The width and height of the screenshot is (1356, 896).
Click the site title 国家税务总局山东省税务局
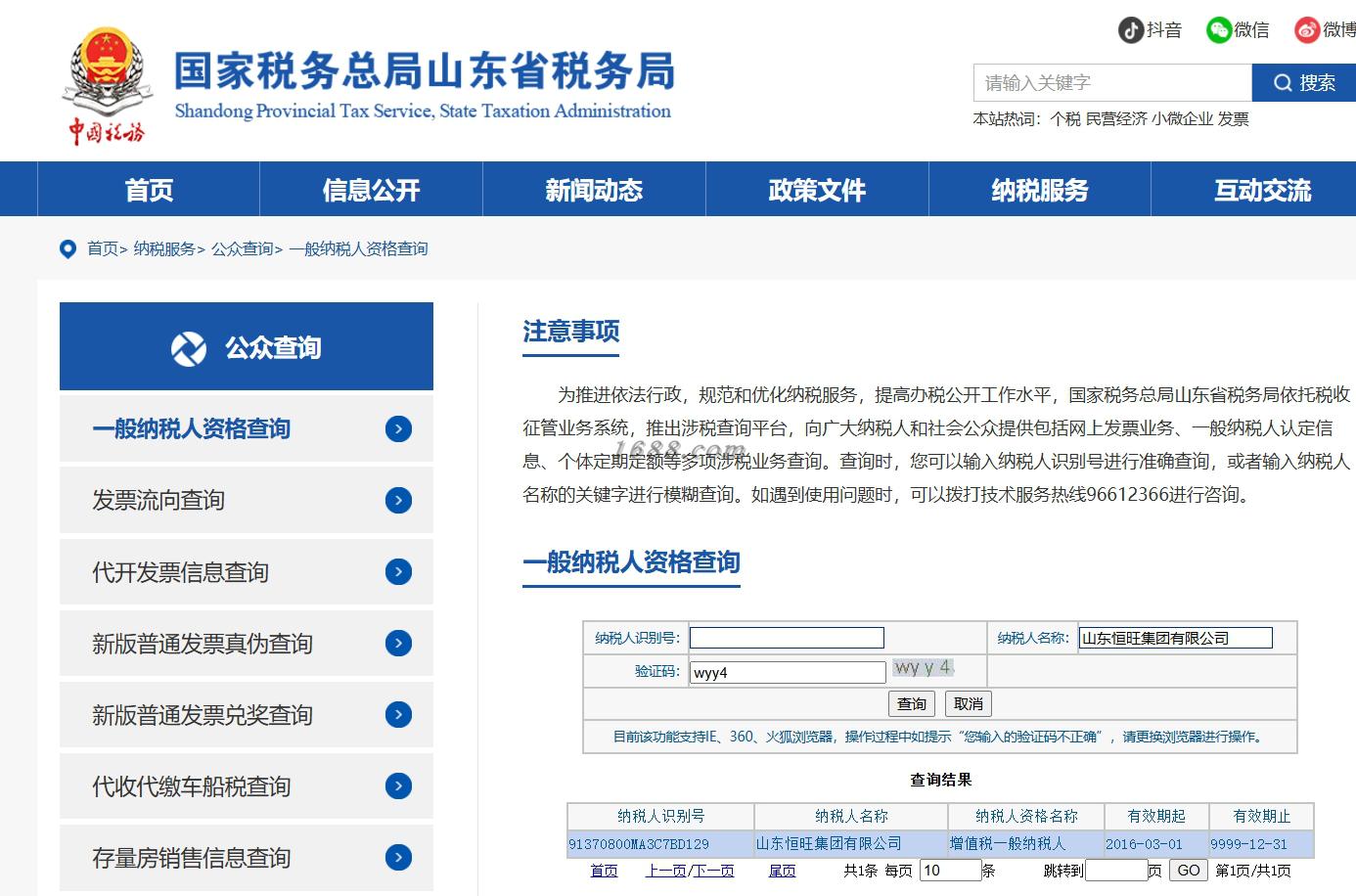[x=425, y=72]
